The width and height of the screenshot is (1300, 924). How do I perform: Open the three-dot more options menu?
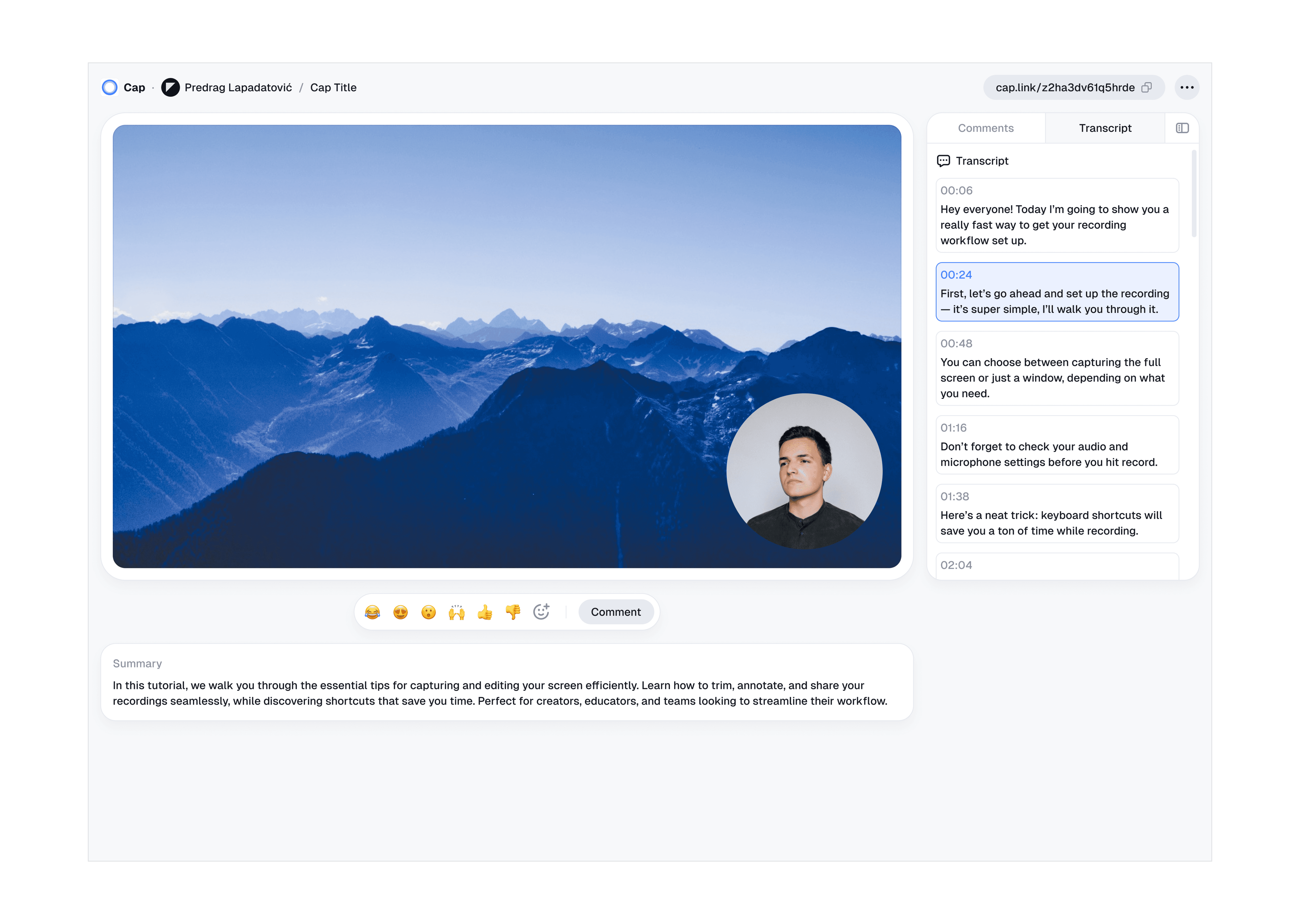pos(1187,88)
